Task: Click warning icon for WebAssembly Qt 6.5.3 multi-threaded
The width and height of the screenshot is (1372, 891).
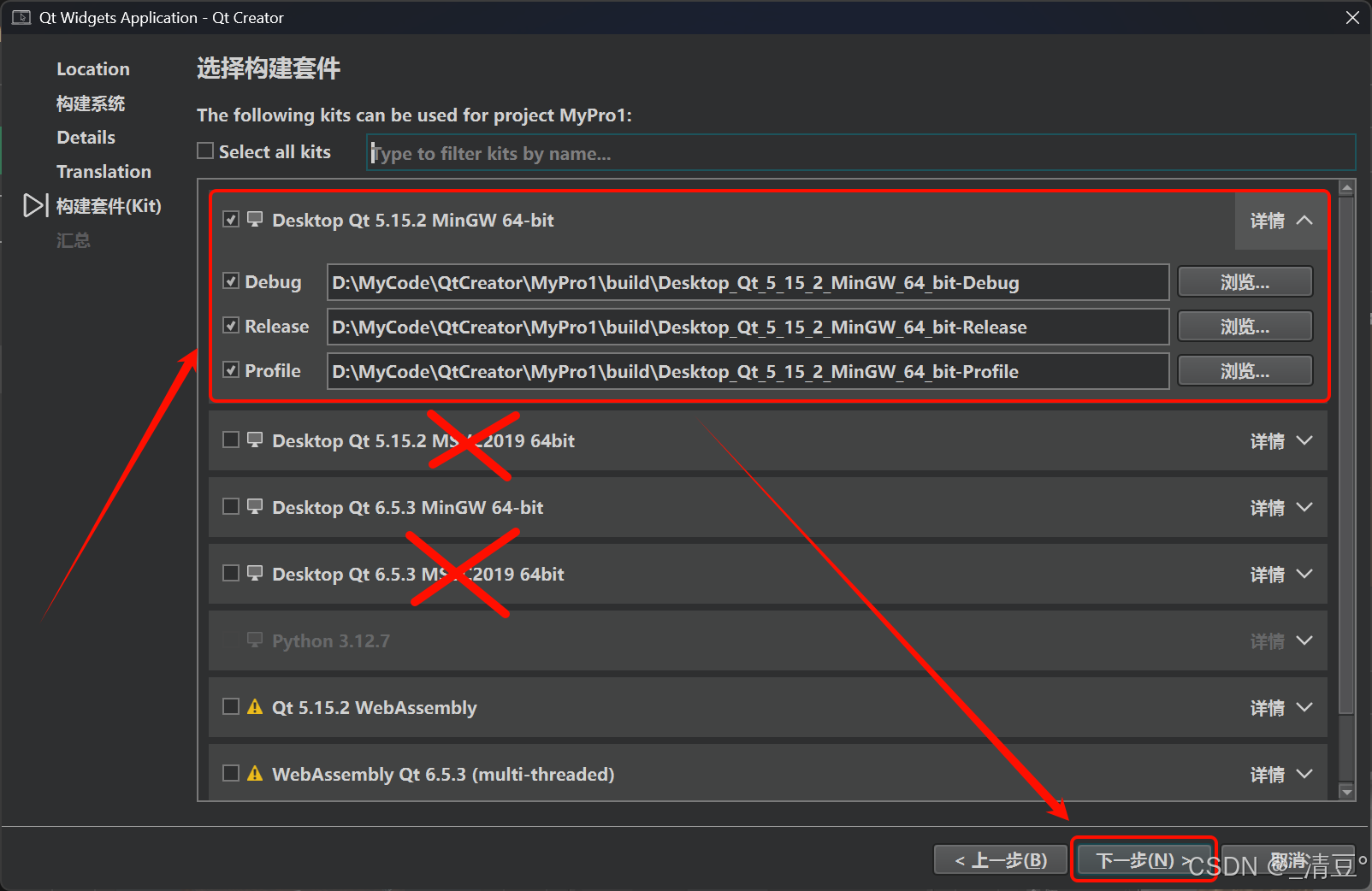Action: click(255, 773)
